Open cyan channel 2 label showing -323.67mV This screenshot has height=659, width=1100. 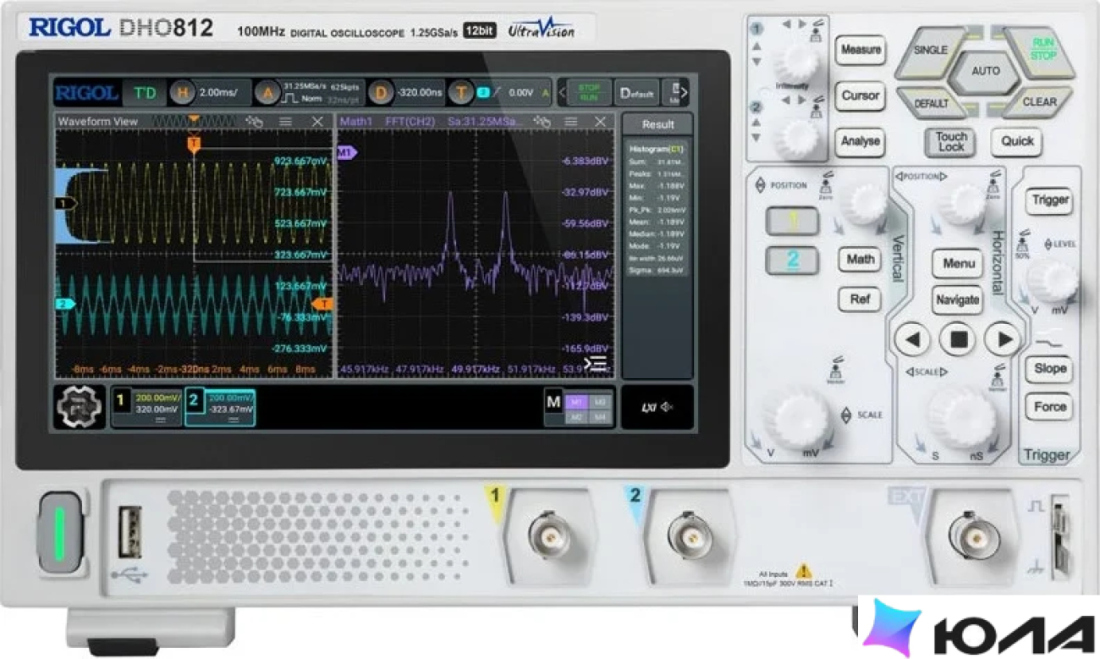click(220, 408)
